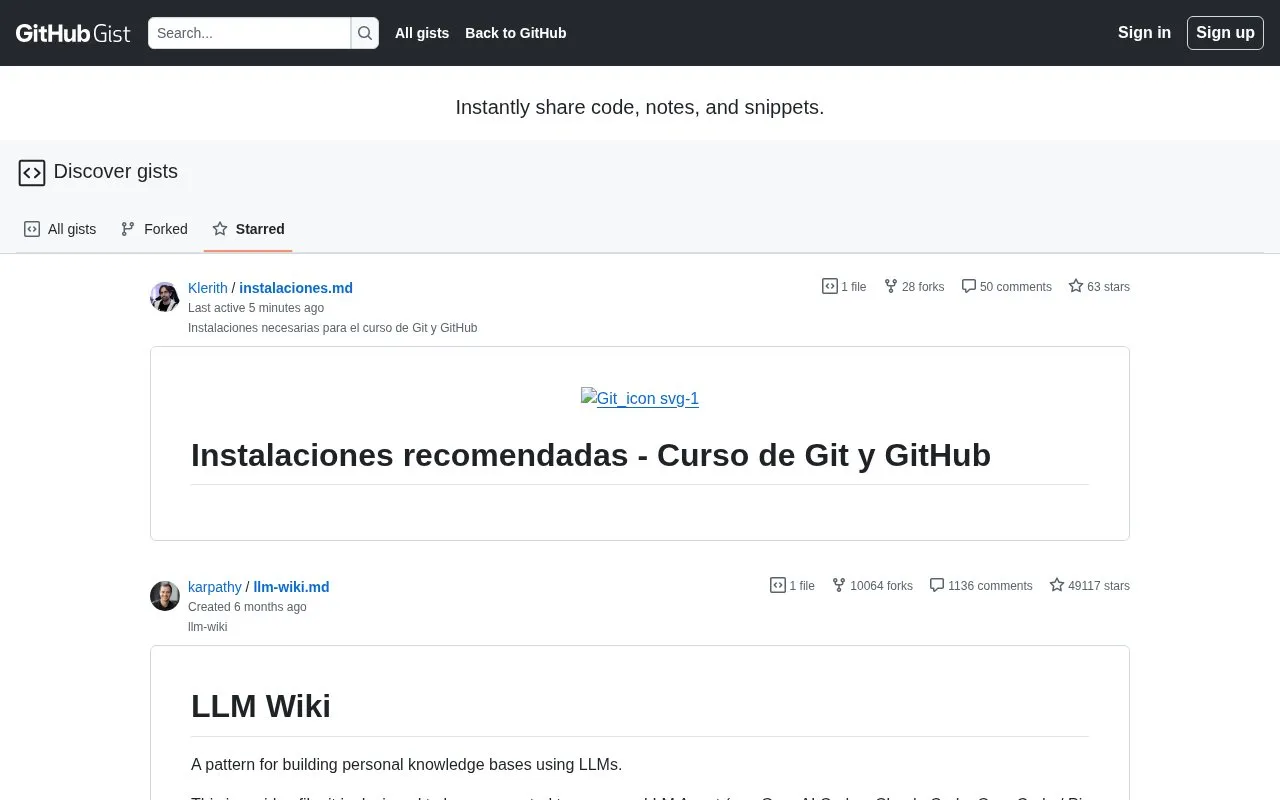The height and width of the screenshot is (800, 1280).
Task: Click the Sign up button
Action: [x=1225, y=33]
